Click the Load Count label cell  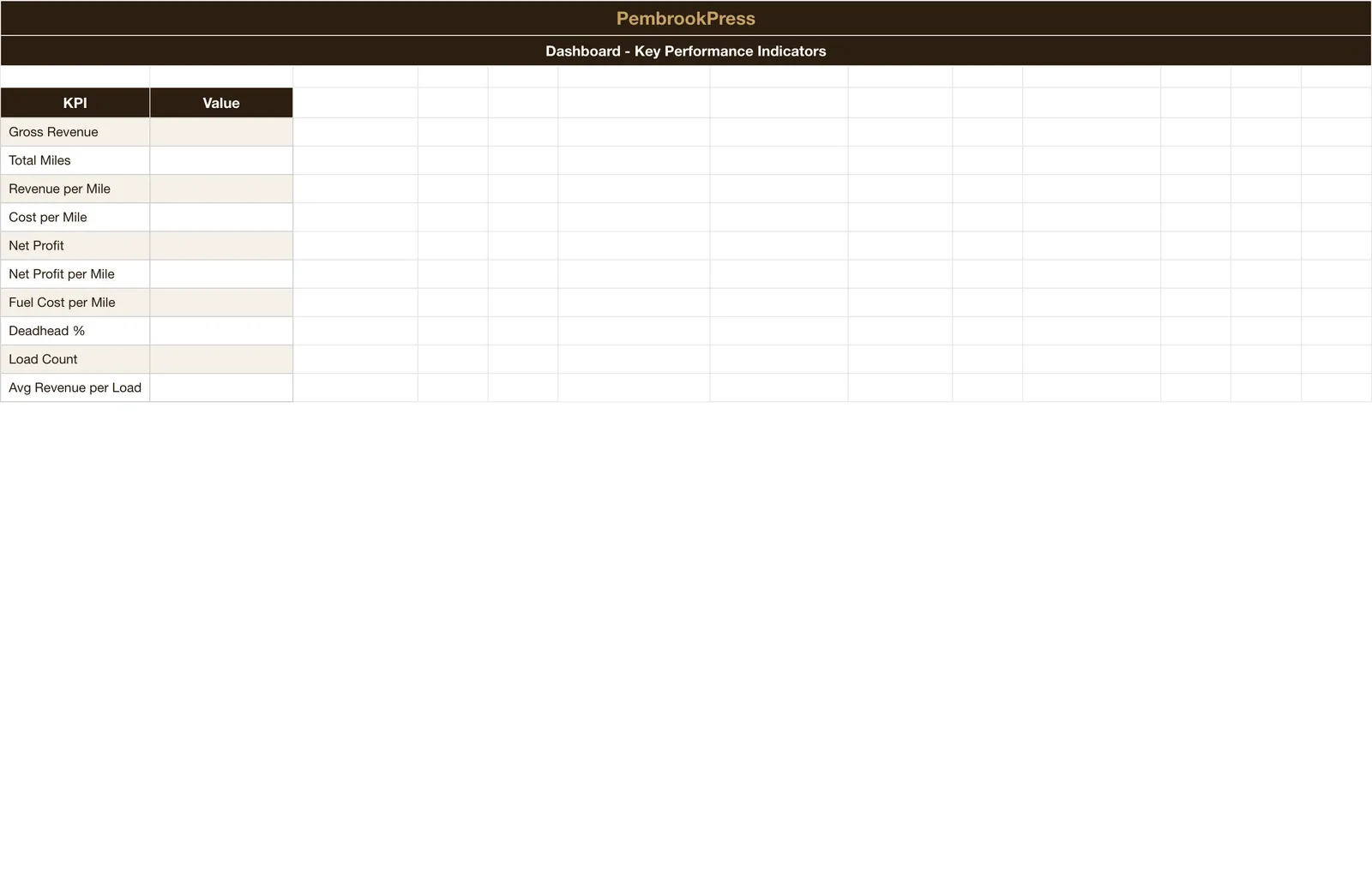coord(75,359)
